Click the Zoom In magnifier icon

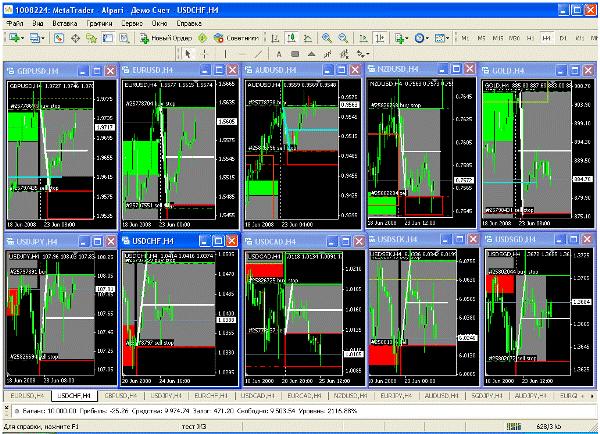[326, 38]
